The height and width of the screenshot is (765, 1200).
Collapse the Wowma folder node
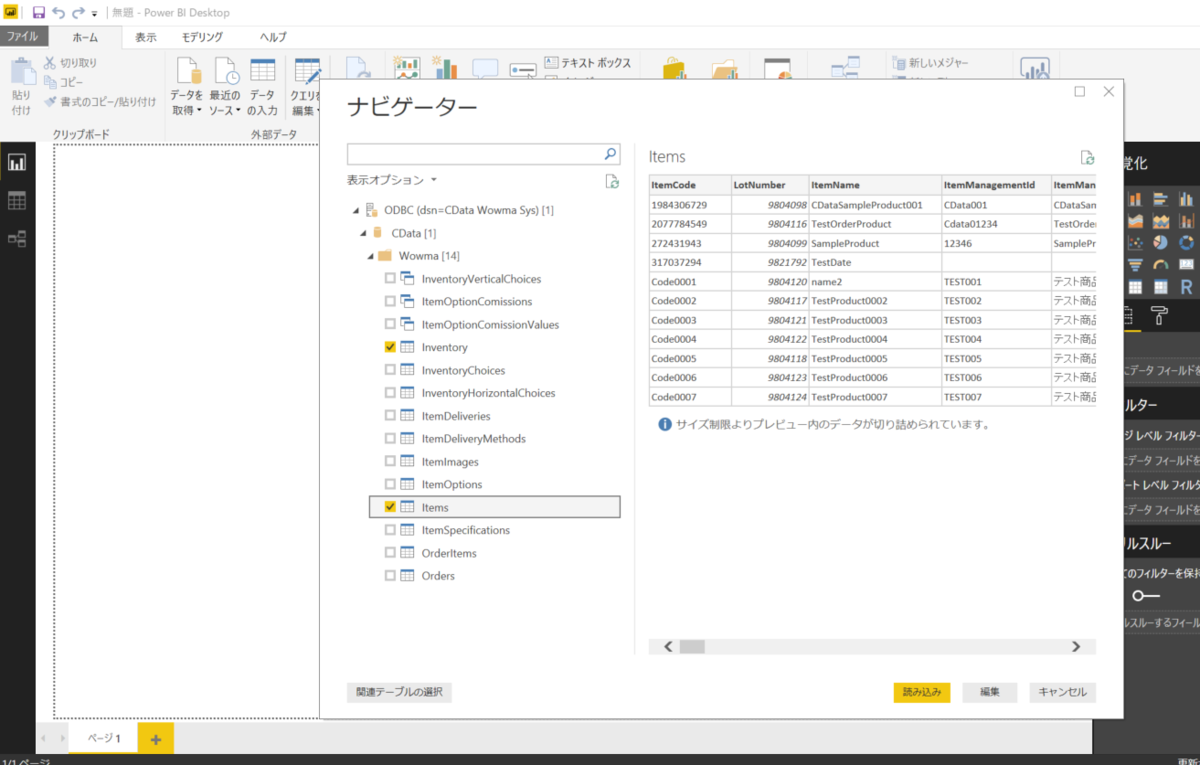[x=371, y=255]
